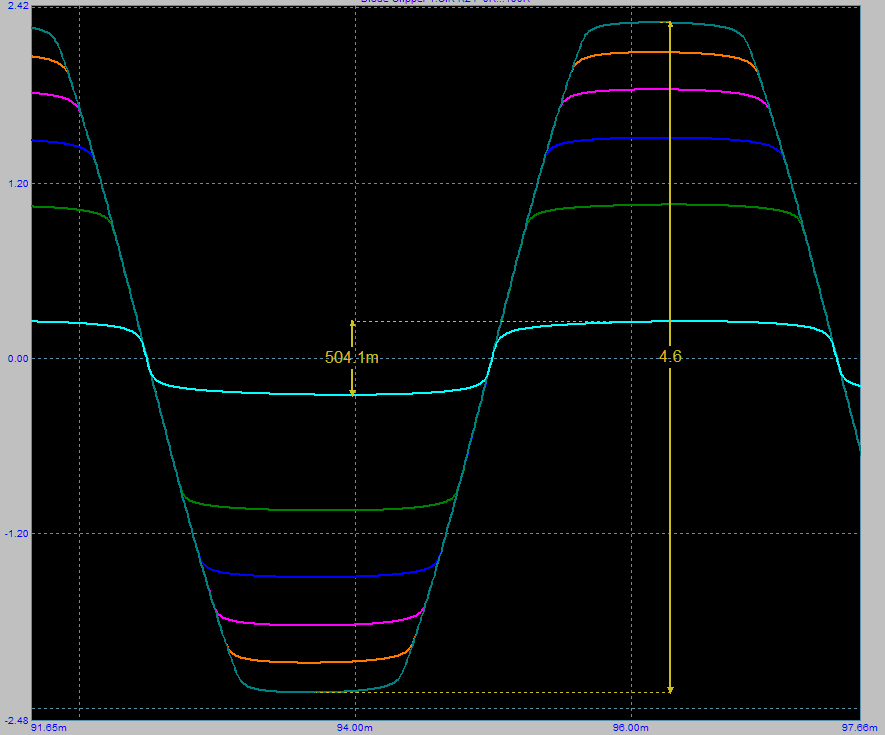Click the 1.20 y-axis tick label
The height and width of the screenshot is (735, 885).
tap(18, 184)
